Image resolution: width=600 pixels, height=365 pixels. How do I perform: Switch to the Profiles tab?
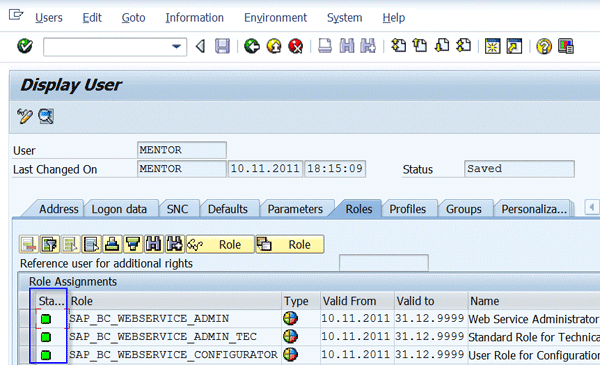[x=408, y=209]
